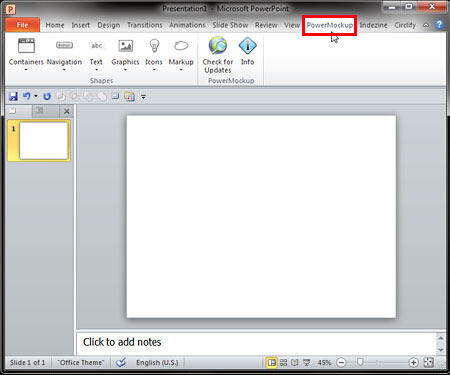Switch to the Review tab

click(266, 25)
